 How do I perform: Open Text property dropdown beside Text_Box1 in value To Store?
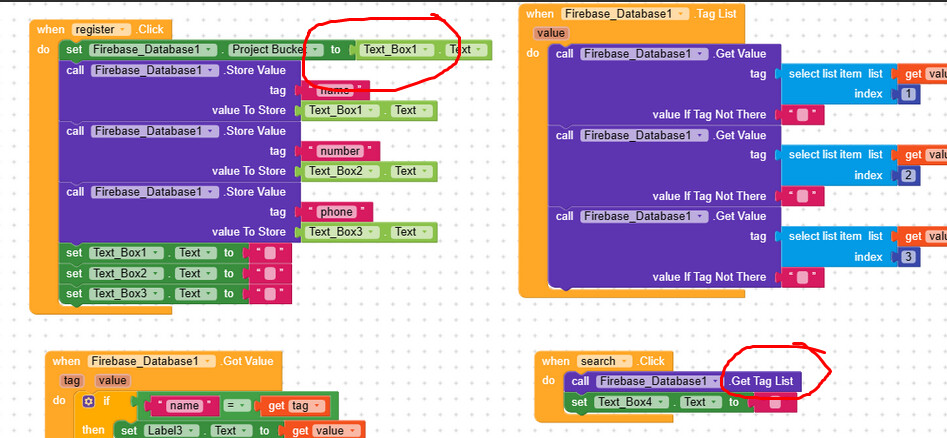411,110
